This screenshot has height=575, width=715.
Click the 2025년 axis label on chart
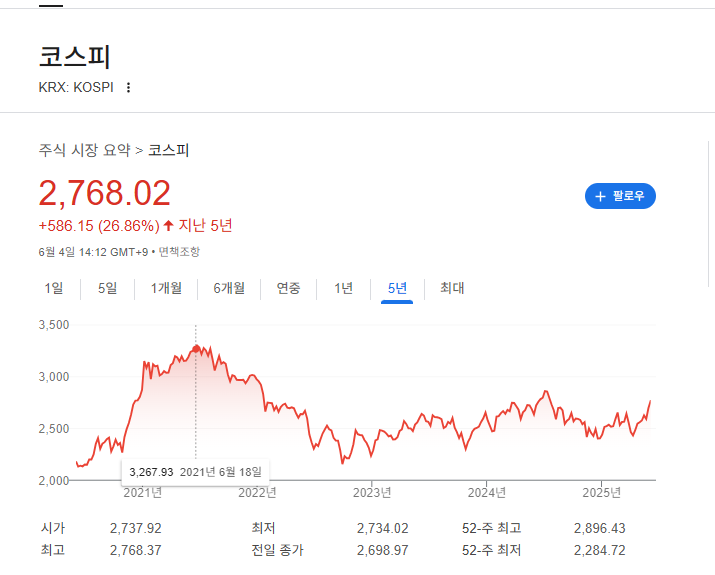pyautogui.click(x=601, y=492)
